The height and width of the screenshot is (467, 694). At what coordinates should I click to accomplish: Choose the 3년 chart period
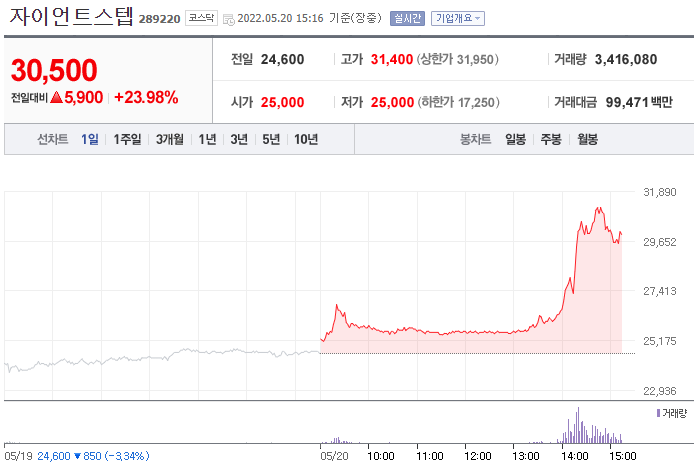(x=239, y=139)
